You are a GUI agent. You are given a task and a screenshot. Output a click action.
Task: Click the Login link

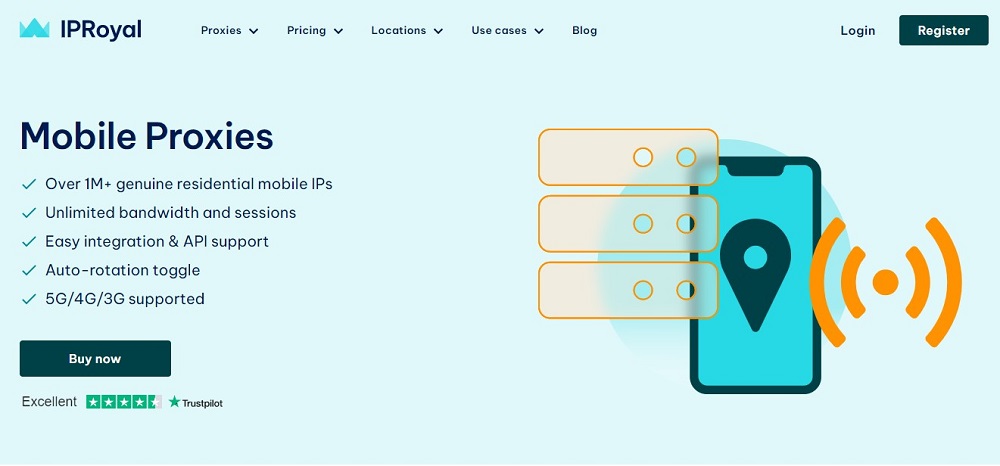tap(858, 31)
